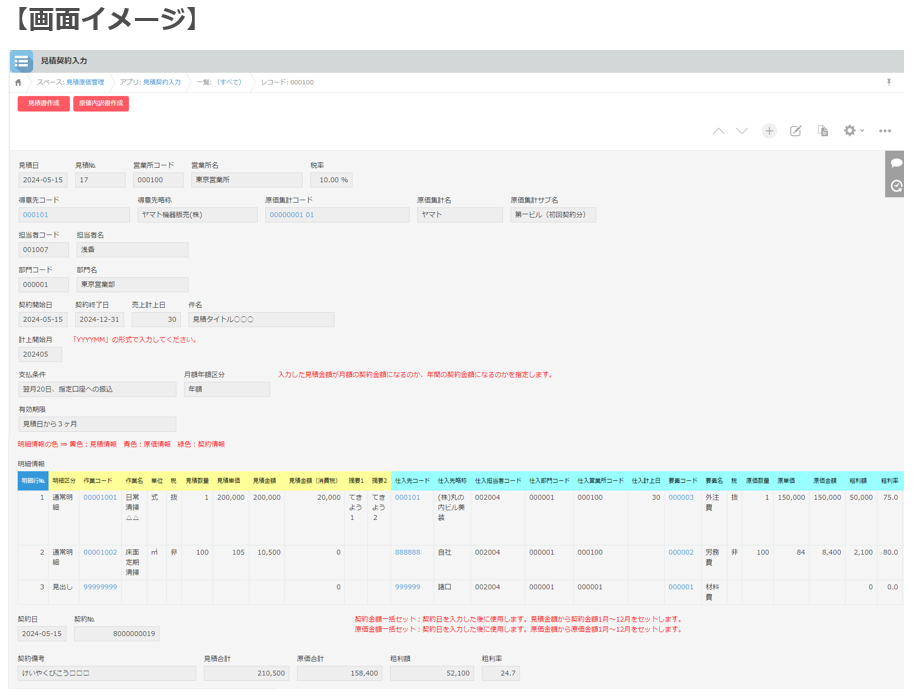The width and height of the screenshot is (914, 696).
Task: Open supplier code link 888888
Action: 407,553
